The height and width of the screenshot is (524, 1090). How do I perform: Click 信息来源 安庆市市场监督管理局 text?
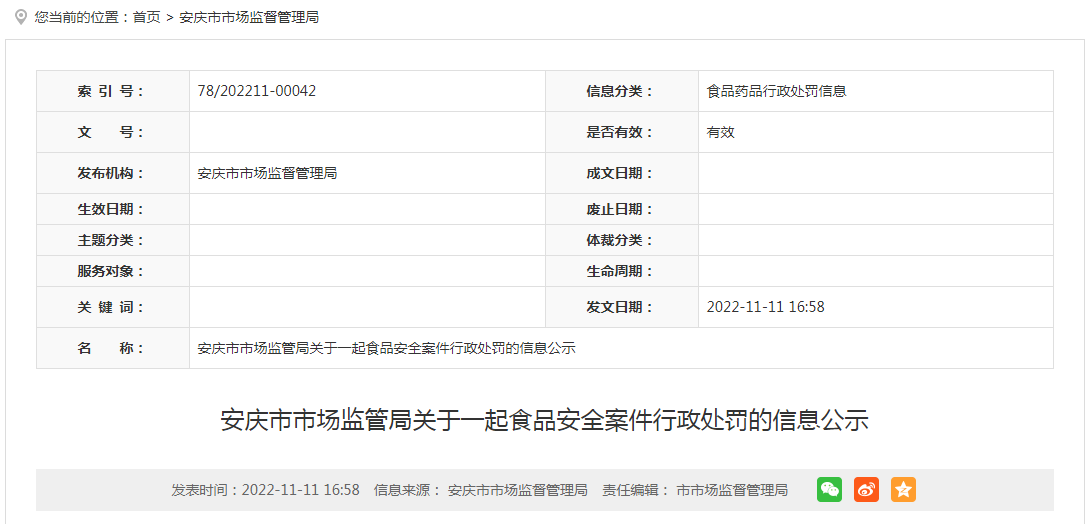481,490
